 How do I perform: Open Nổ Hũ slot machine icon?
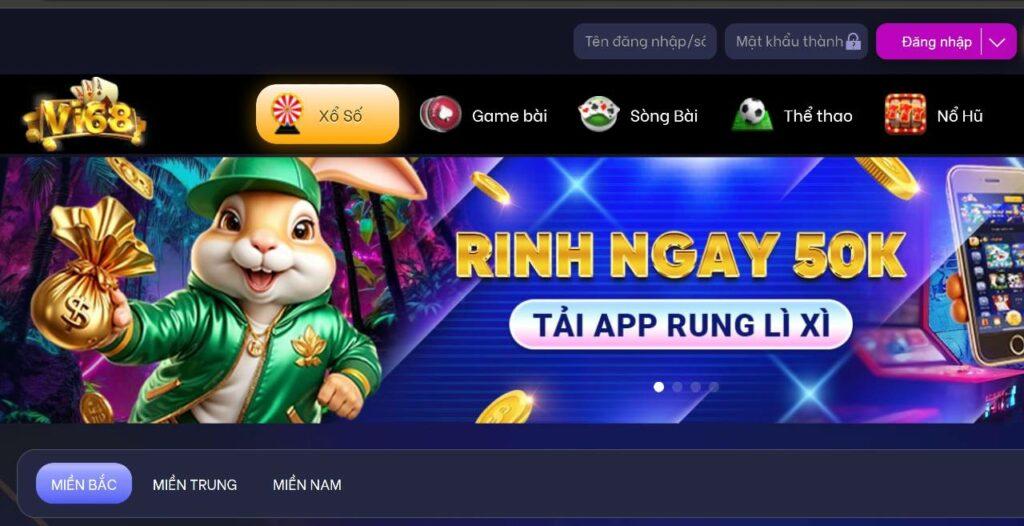(x=905, y=114)
